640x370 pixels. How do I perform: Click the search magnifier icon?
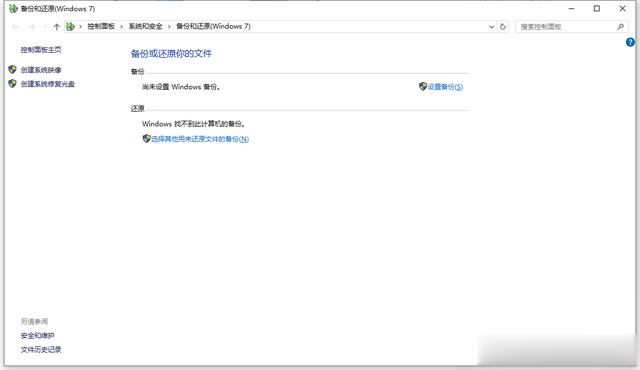coord(620,27)
